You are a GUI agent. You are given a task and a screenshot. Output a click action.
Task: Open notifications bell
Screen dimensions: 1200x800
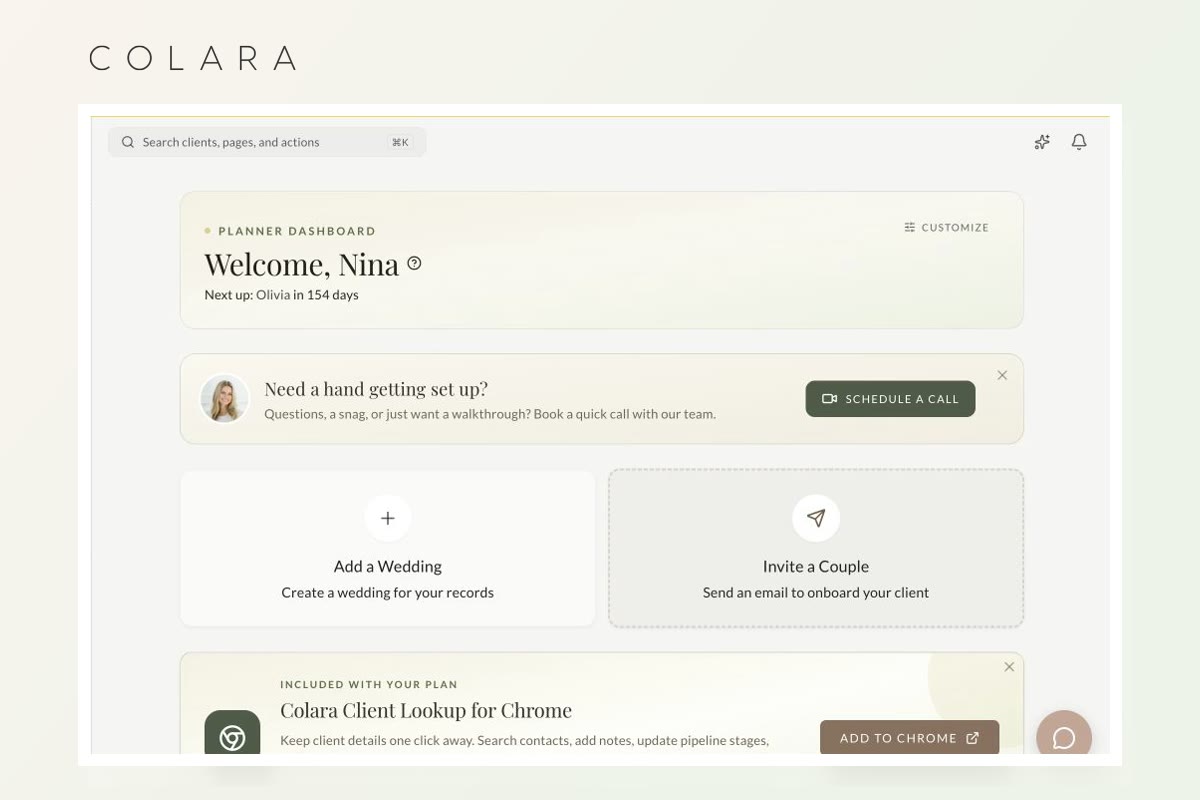(x=1079, y=142)
